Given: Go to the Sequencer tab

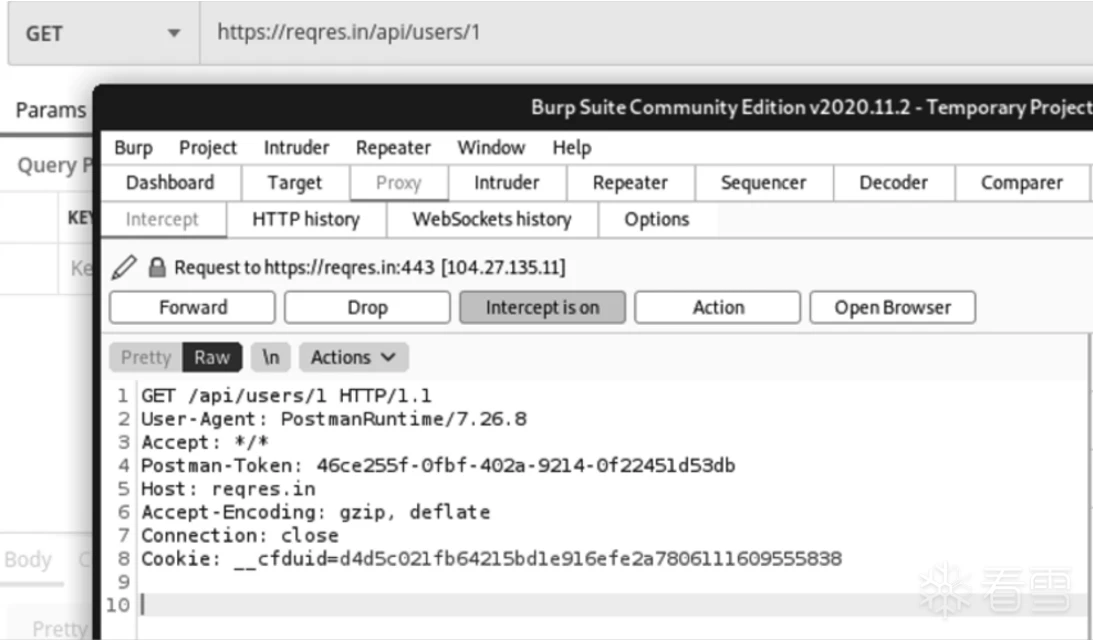Looking at the screenshot, I should click(x=763, y=183).
